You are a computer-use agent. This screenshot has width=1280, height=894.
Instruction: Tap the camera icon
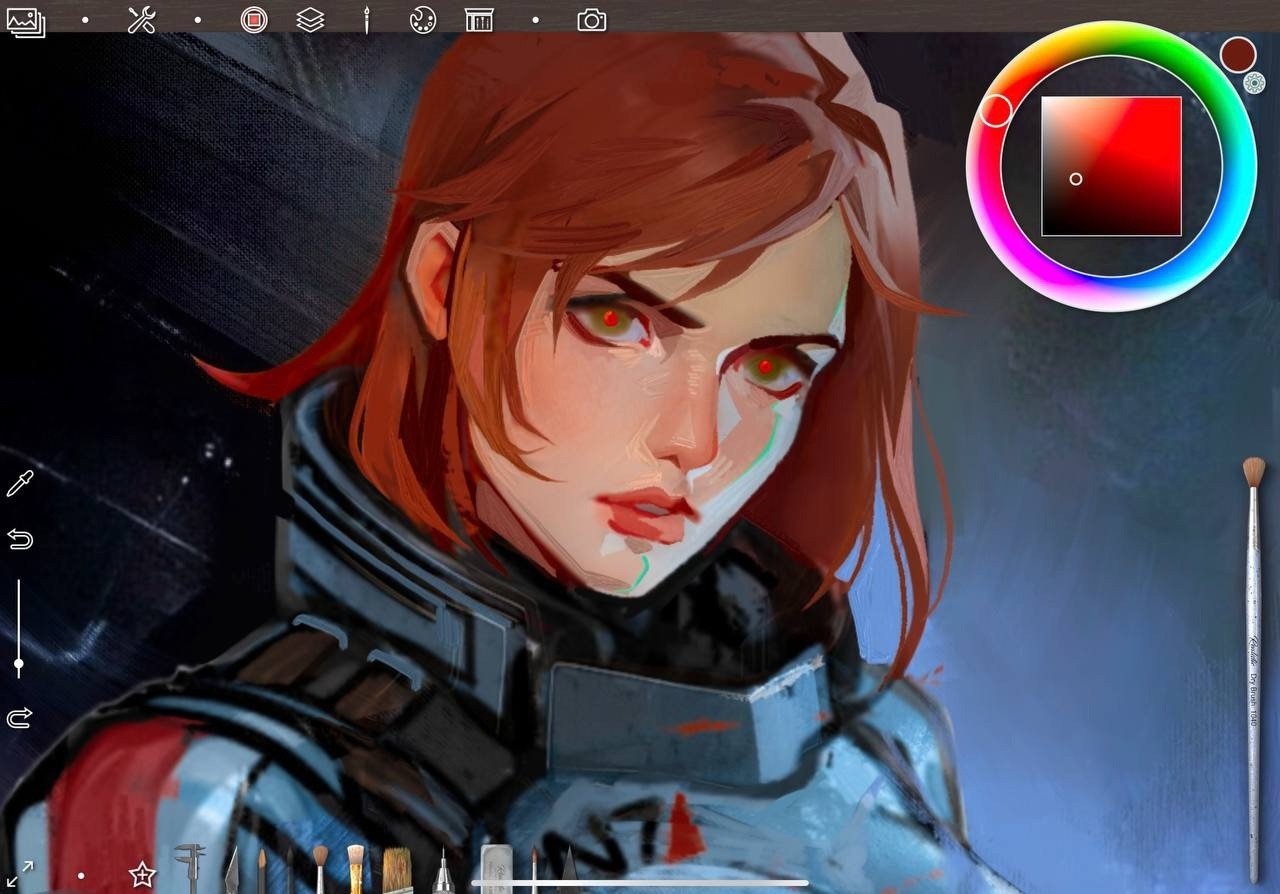(591, 20)
